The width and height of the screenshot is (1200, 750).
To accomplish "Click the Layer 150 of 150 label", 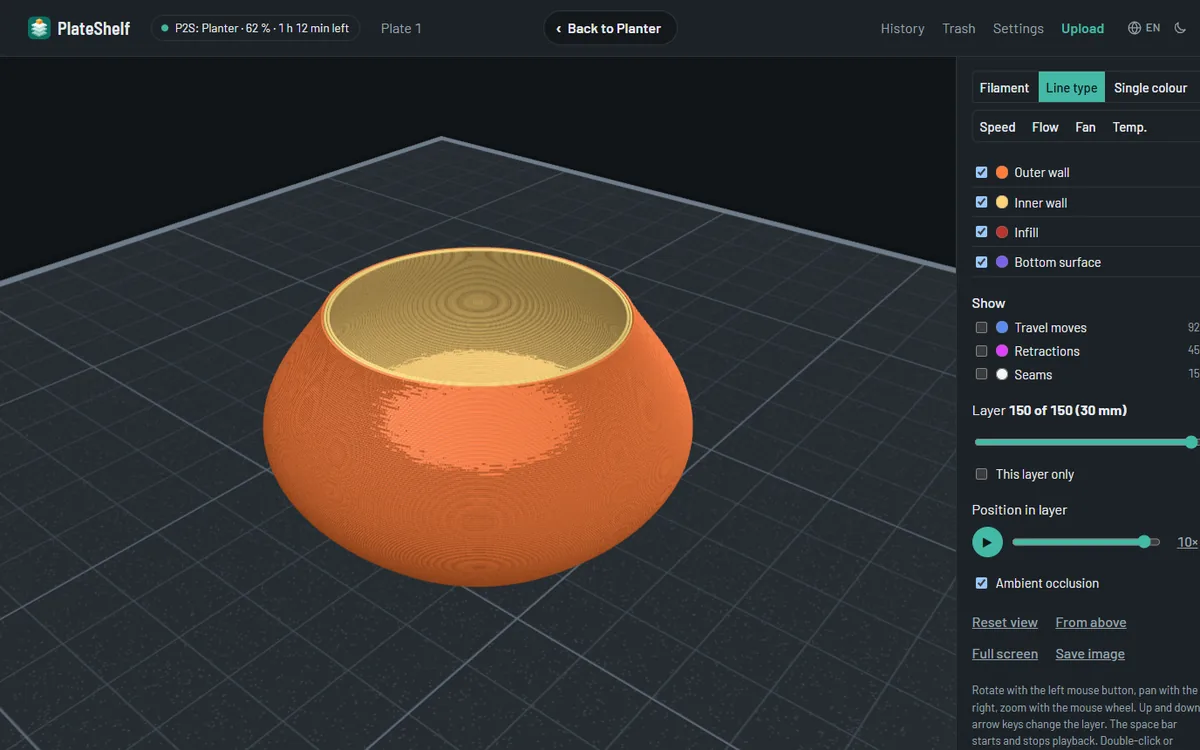I will coord(1049,411).
